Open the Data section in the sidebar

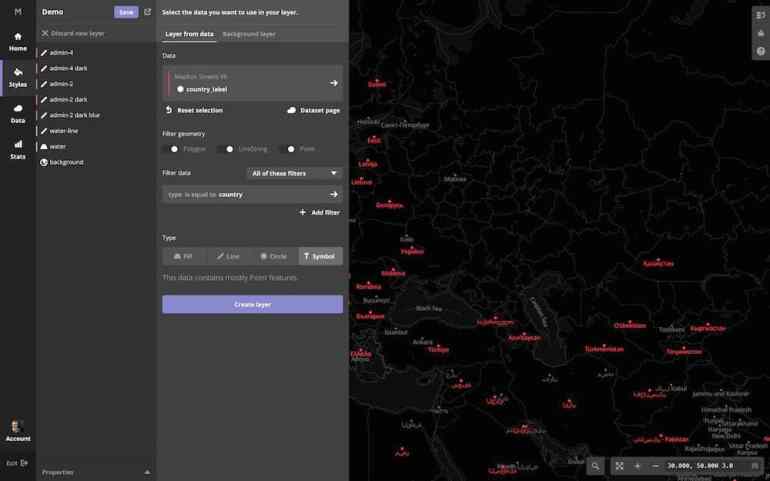[18, 114]
